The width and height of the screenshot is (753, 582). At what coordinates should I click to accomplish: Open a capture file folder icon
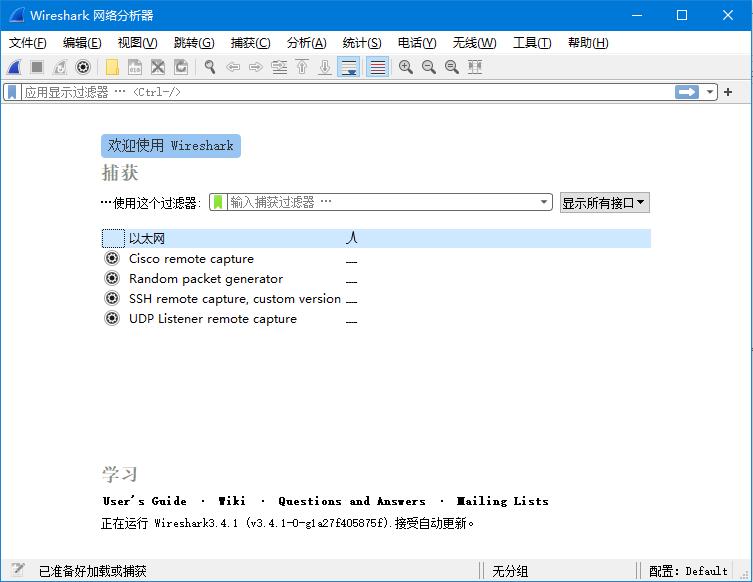tap(112, 67)
